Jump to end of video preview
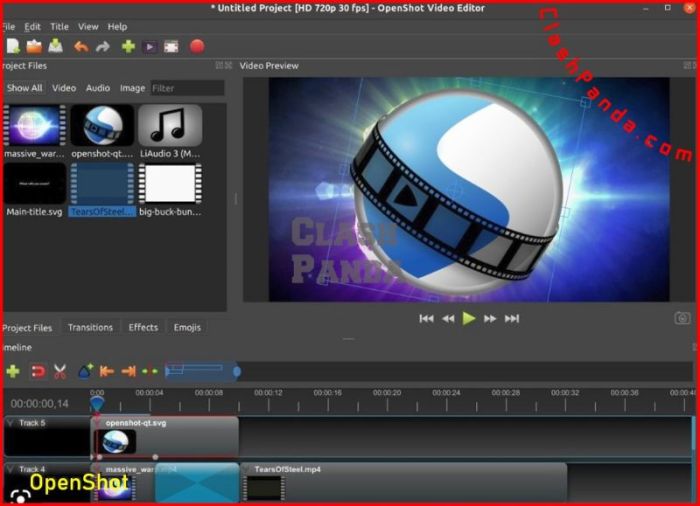700x506 pixels. [x=512, y=318]
